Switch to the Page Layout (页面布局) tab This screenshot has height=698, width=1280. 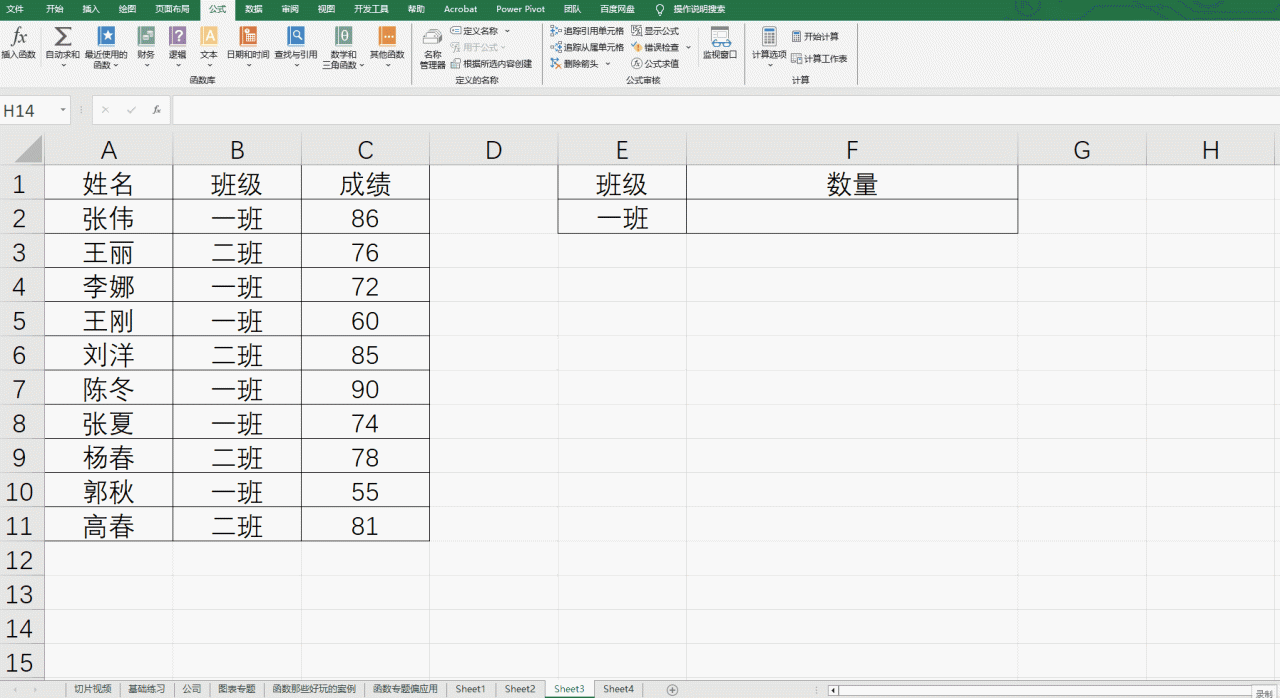[x=170, y=9]
